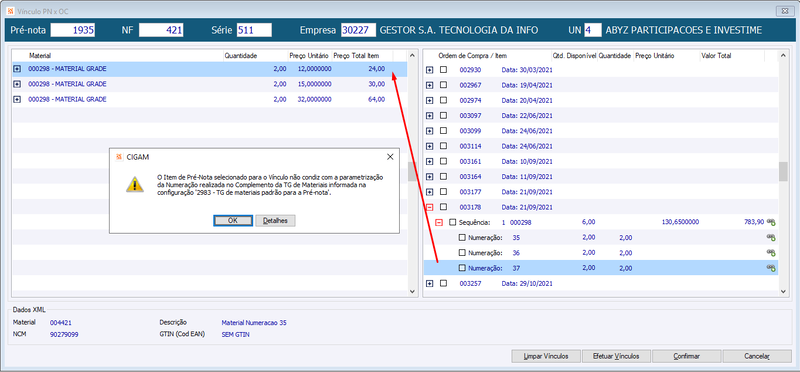This screenshot has height=372, width=800.
Task: Tick checkbox for order 003114
Action: click(443, 146)
